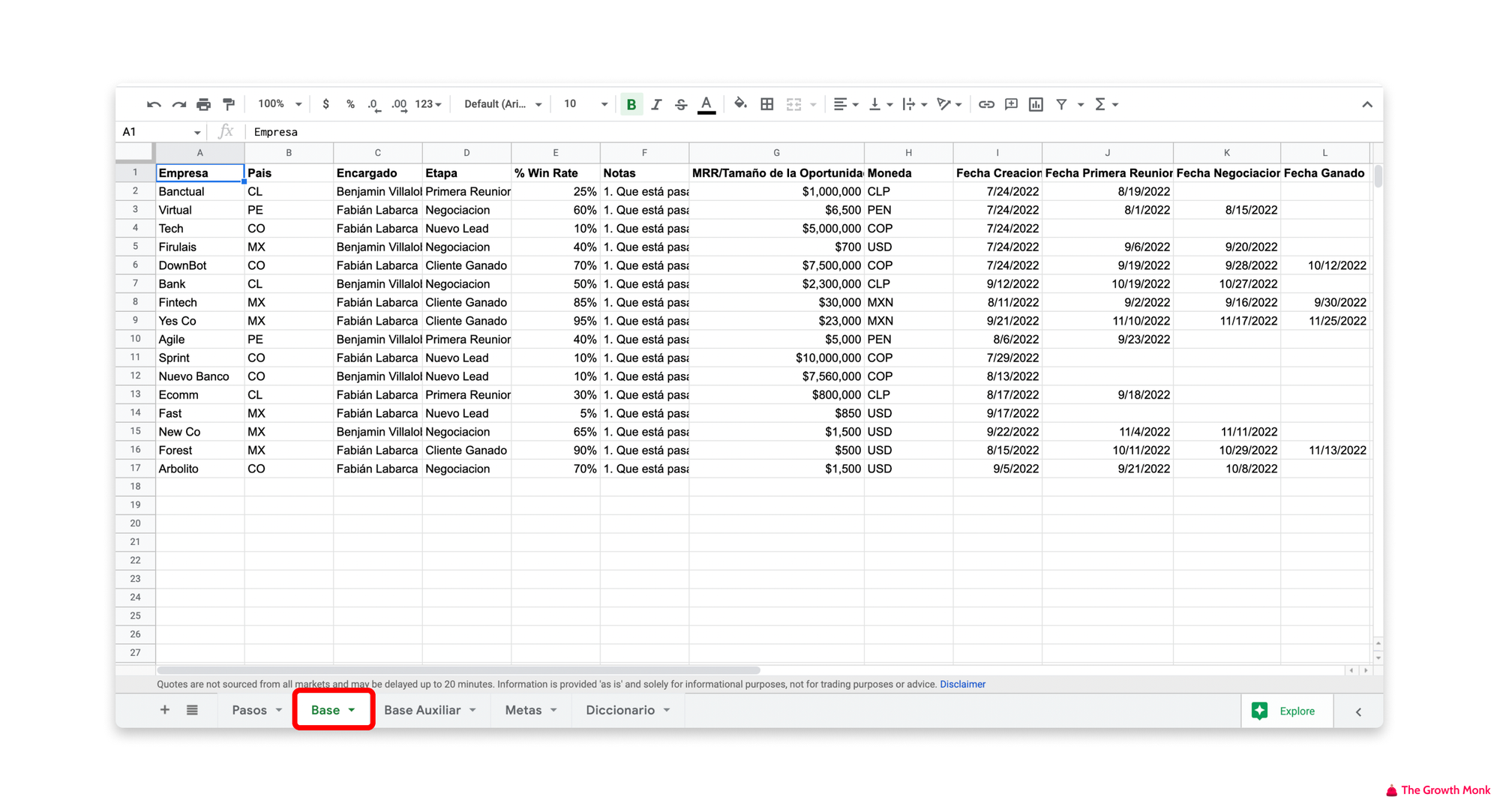The height and width of the screenshot is (812, 1500).
Task: Select cell A1 input field
Action: pyautogui.click(x=197, y=172)
